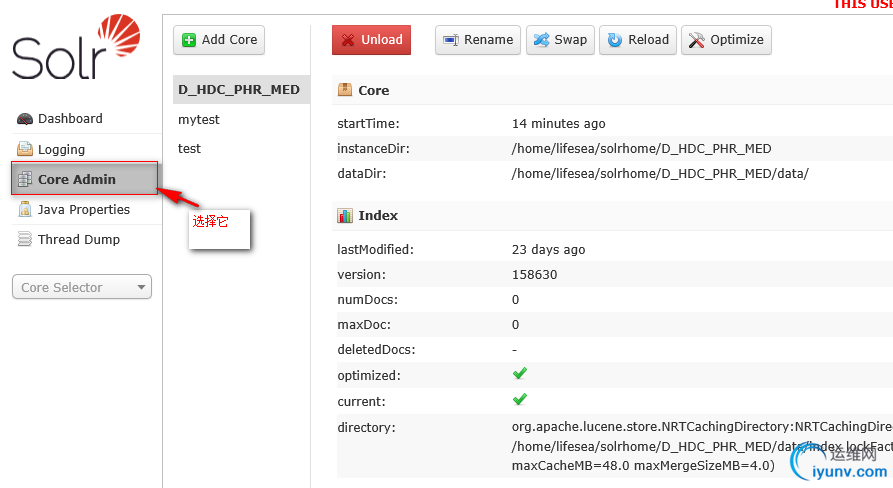Open Thread Dump page
Screen dimensions: 893x488
[79, 239]
